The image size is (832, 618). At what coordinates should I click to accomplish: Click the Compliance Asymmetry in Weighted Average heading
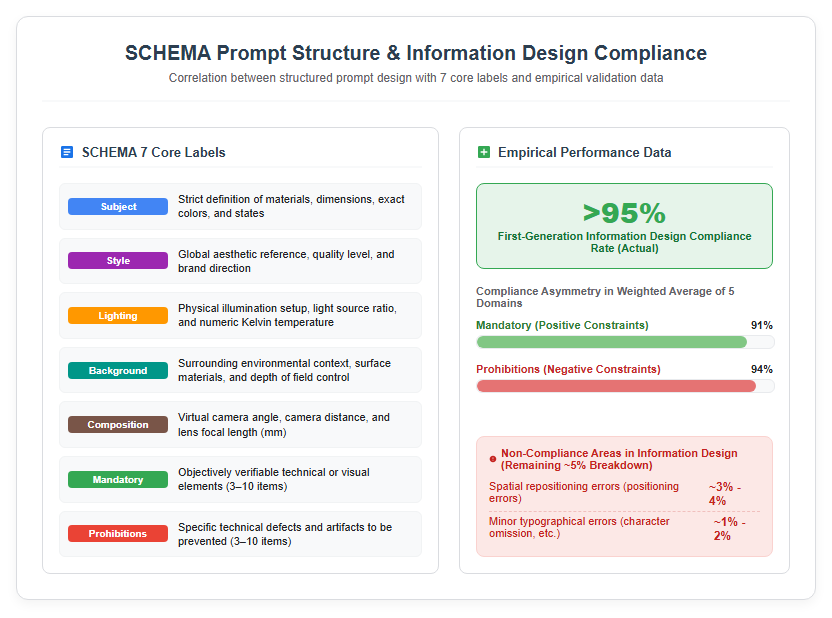[605, 297]
